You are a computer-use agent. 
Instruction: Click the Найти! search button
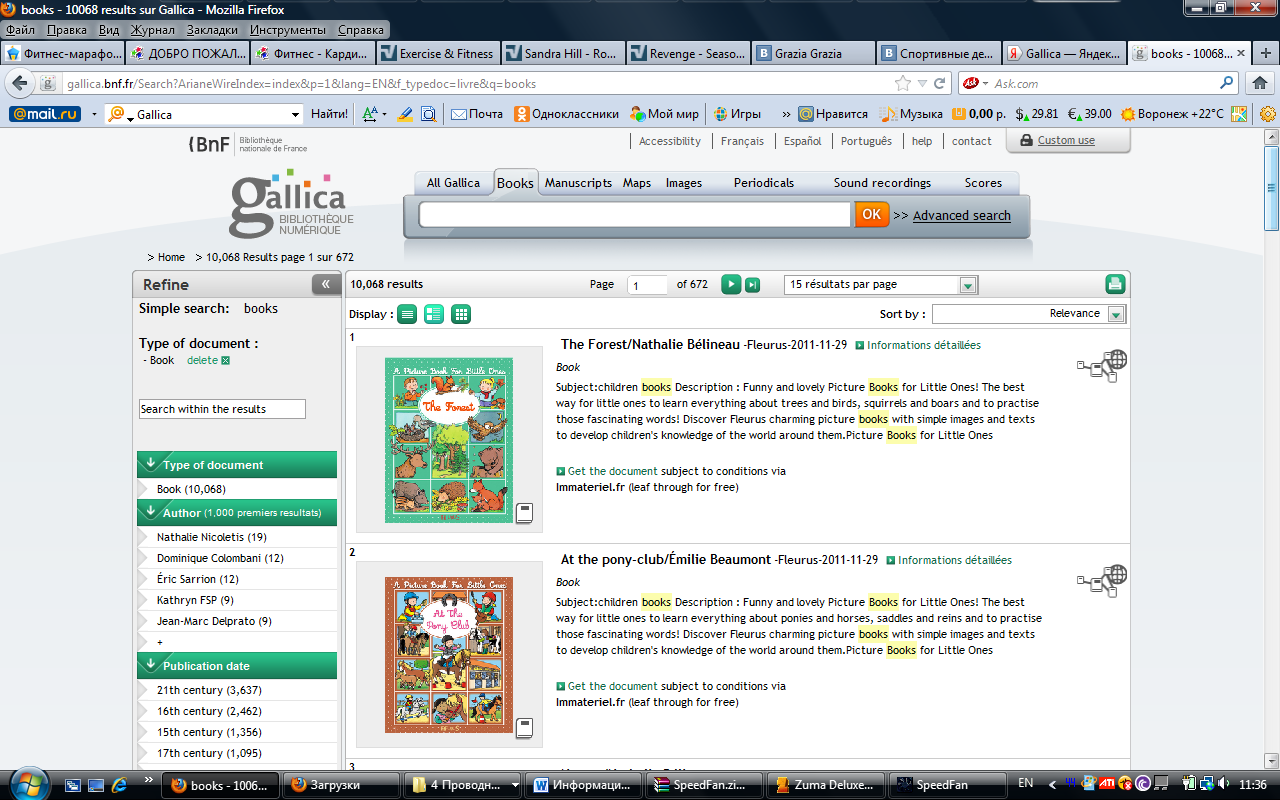(x=329, y=114)
